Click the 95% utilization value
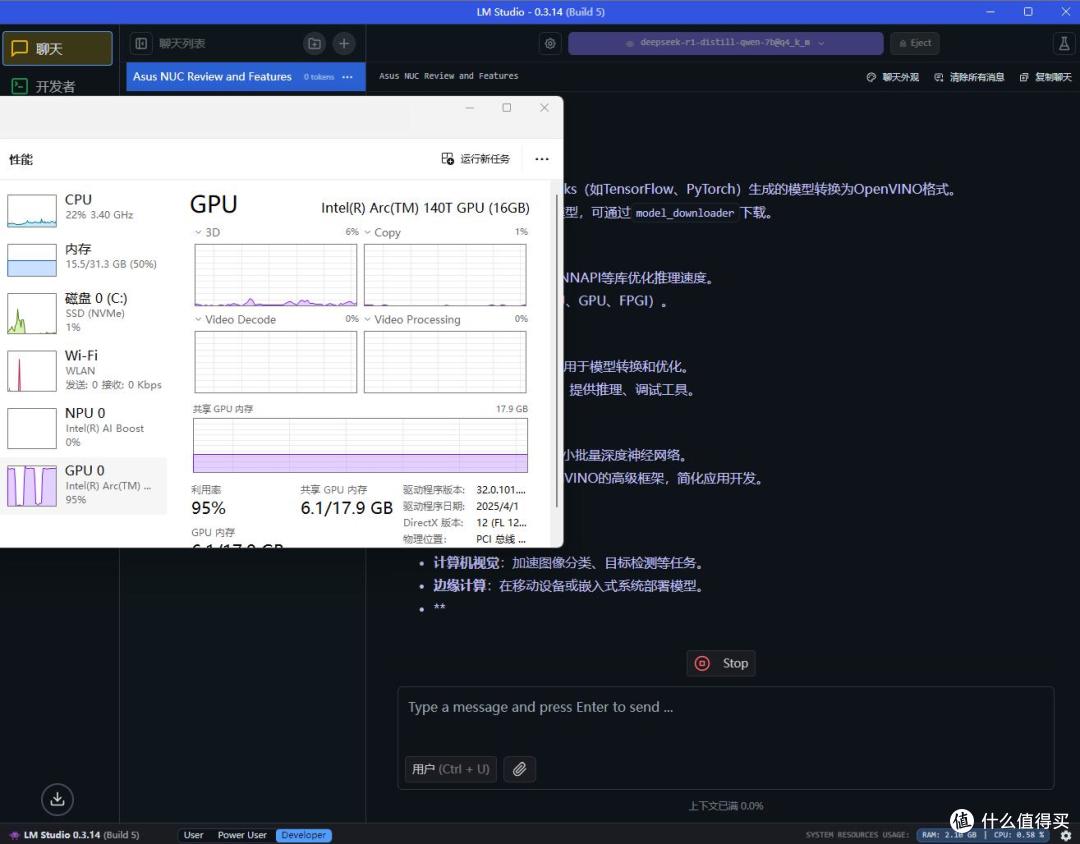The width and height of the screenshot is (1080, 844). point(209,508)
